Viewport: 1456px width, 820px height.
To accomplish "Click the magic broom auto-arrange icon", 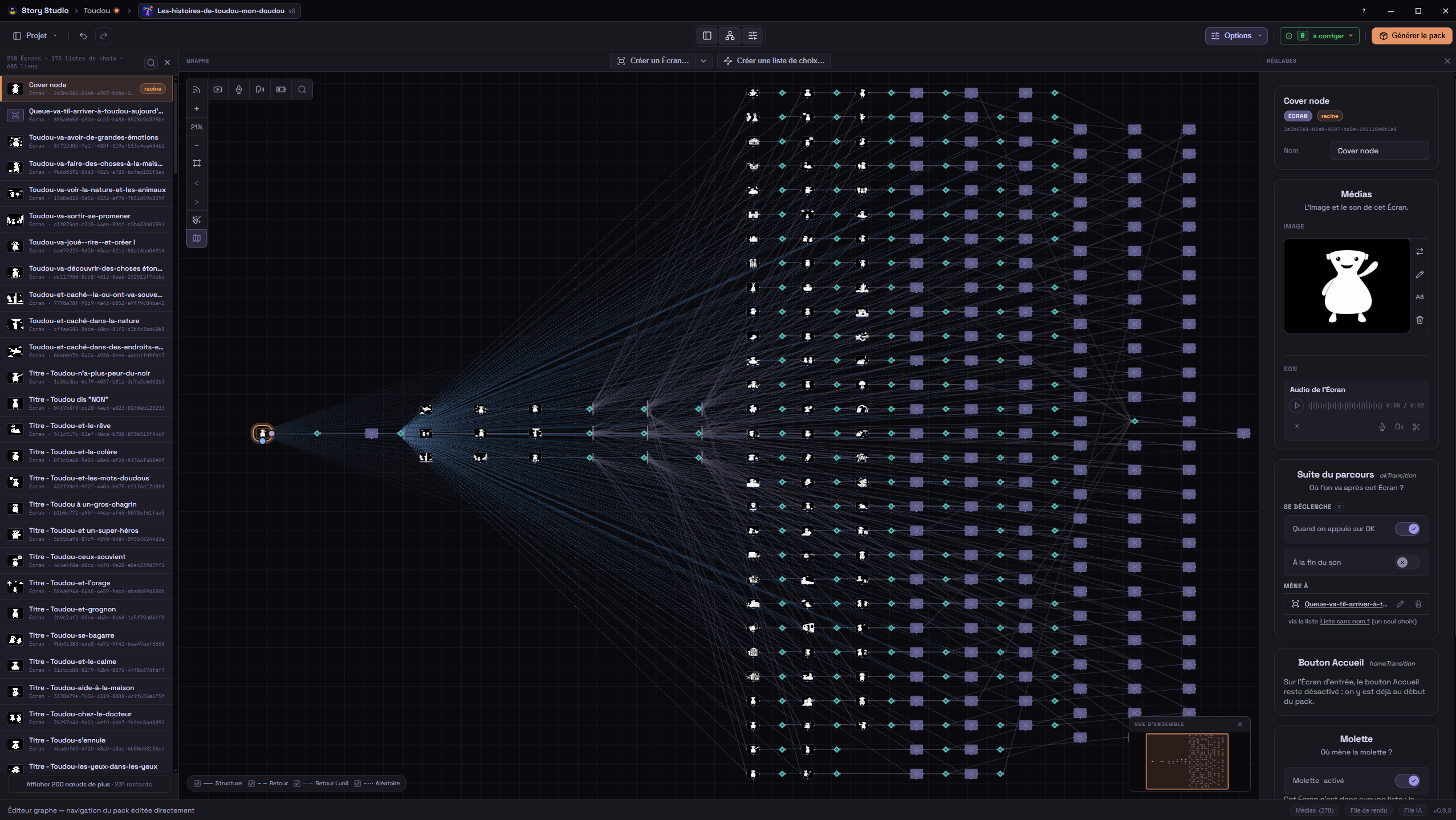I will click(197, 220).
